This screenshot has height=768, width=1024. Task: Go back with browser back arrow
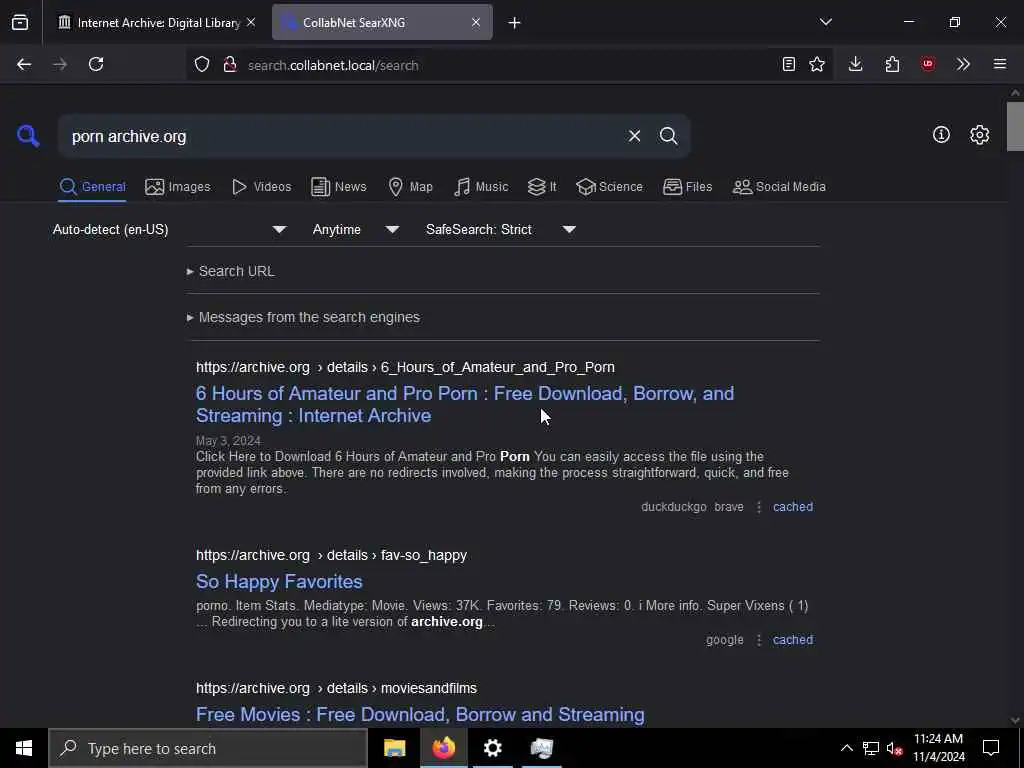coord(24,64)
